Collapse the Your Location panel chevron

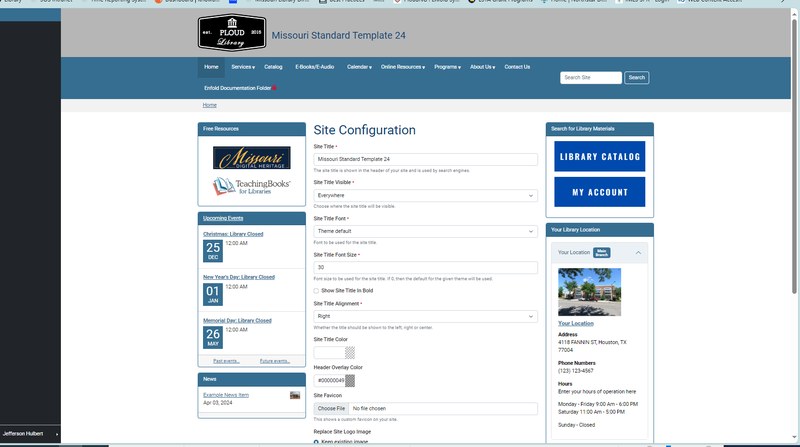coord(638,252)
